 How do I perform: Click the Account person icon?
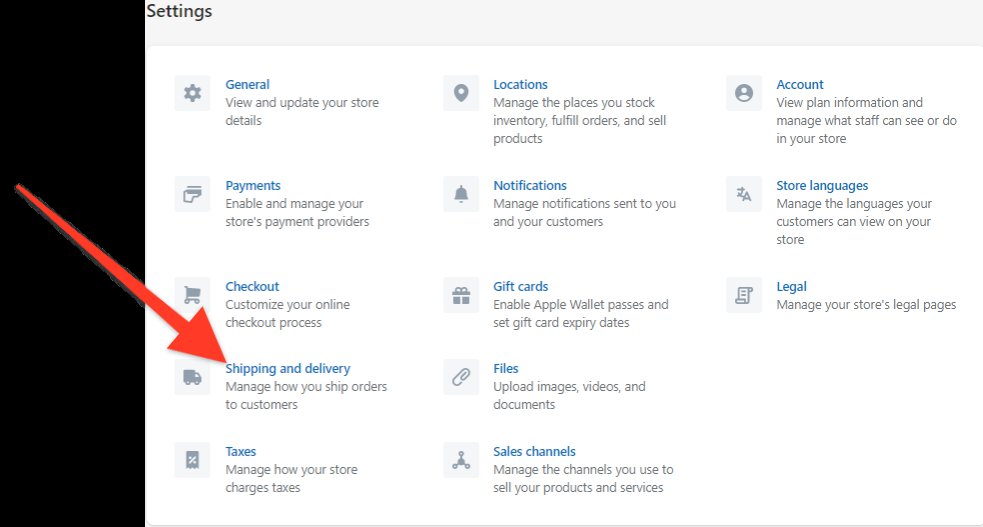pos(743,93)
